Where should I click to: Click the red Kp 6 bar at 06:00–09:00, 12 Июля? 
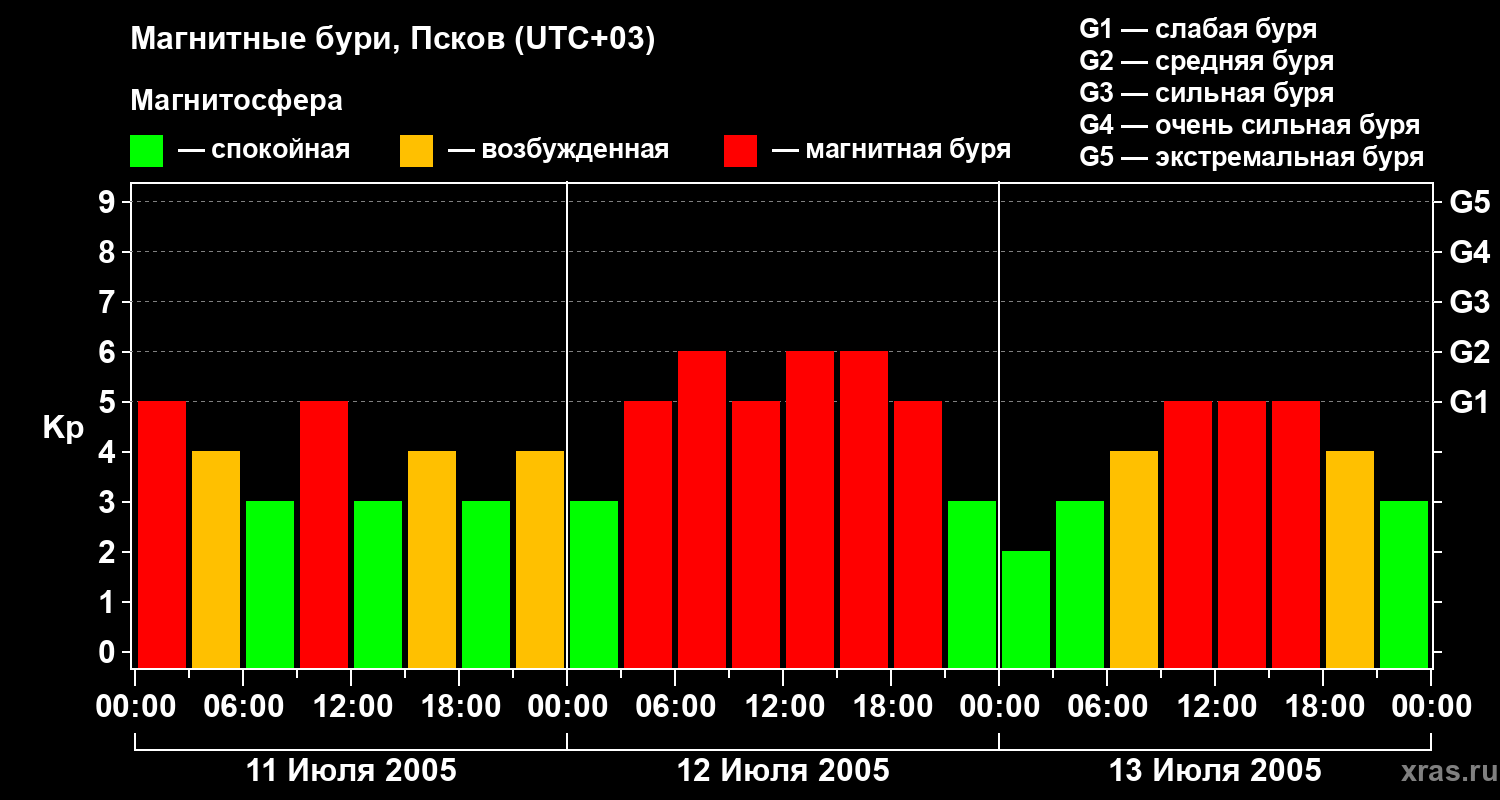702,509
